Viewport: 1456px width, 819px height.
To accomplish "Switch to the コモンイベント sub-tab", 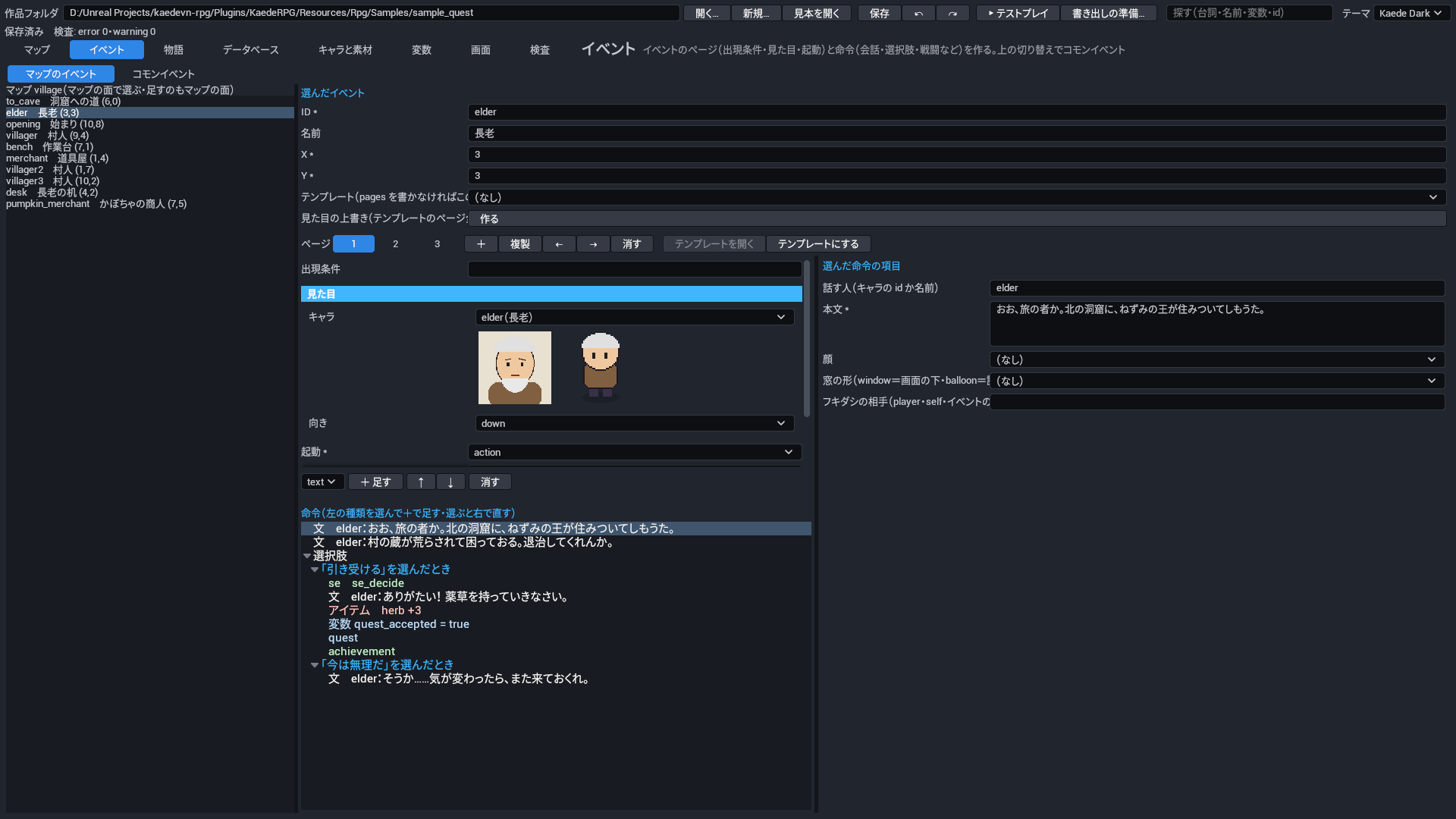I will (164, 74).
